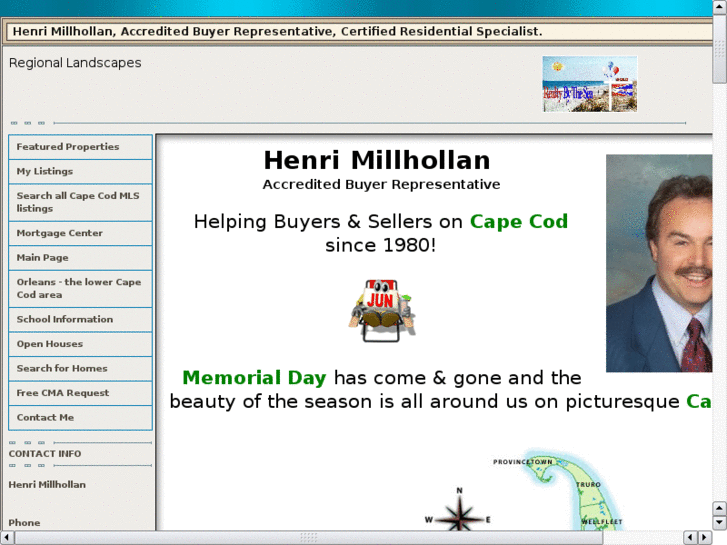Open the Open Houses page
The image size is (727, 545).
pos(80,344)
